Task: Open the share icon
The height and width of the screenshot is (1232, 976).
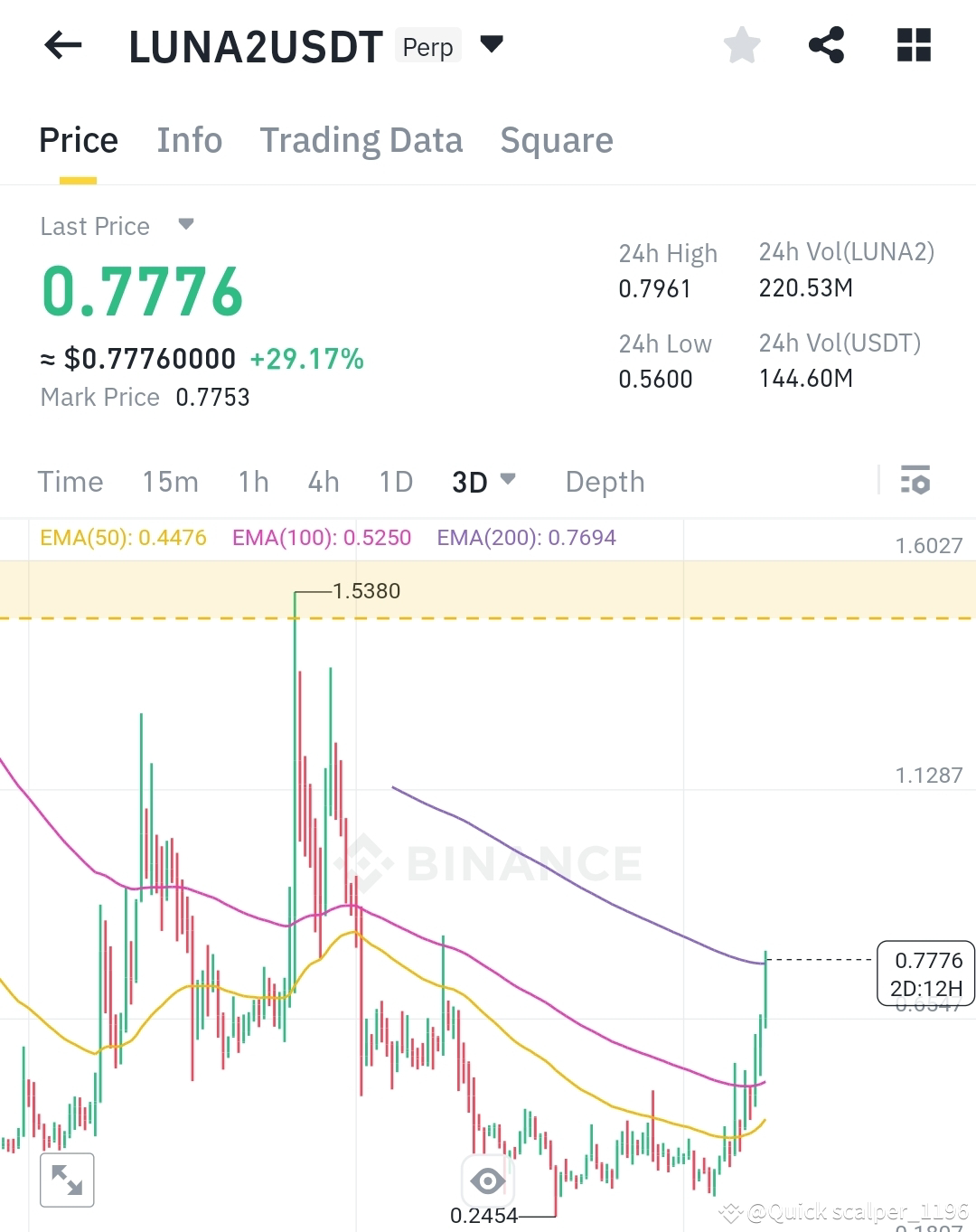Action: tap(827, 44)
